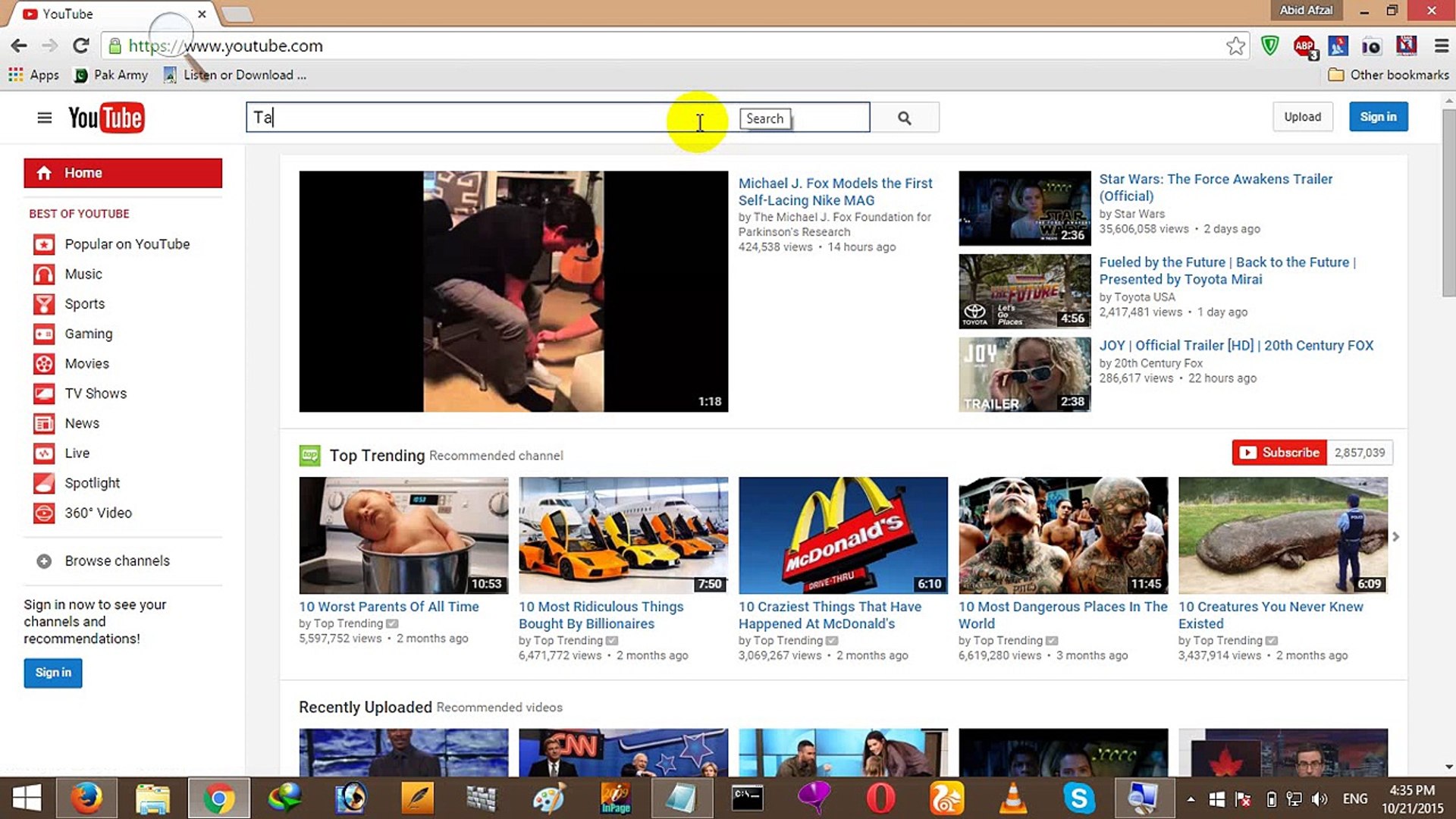Viewport: 1456px width, 819px height.
Task: Open the Chrome menu dropdown
Action: coord(1442,45)
